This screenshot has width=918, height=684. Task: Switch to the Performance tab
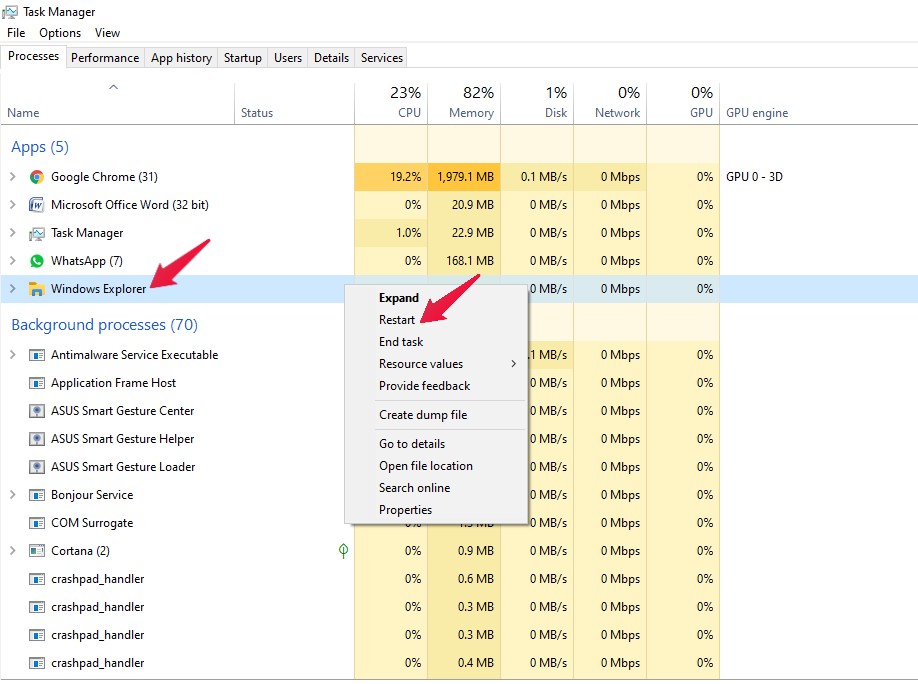pyautogui.click(x=105, y=58)
